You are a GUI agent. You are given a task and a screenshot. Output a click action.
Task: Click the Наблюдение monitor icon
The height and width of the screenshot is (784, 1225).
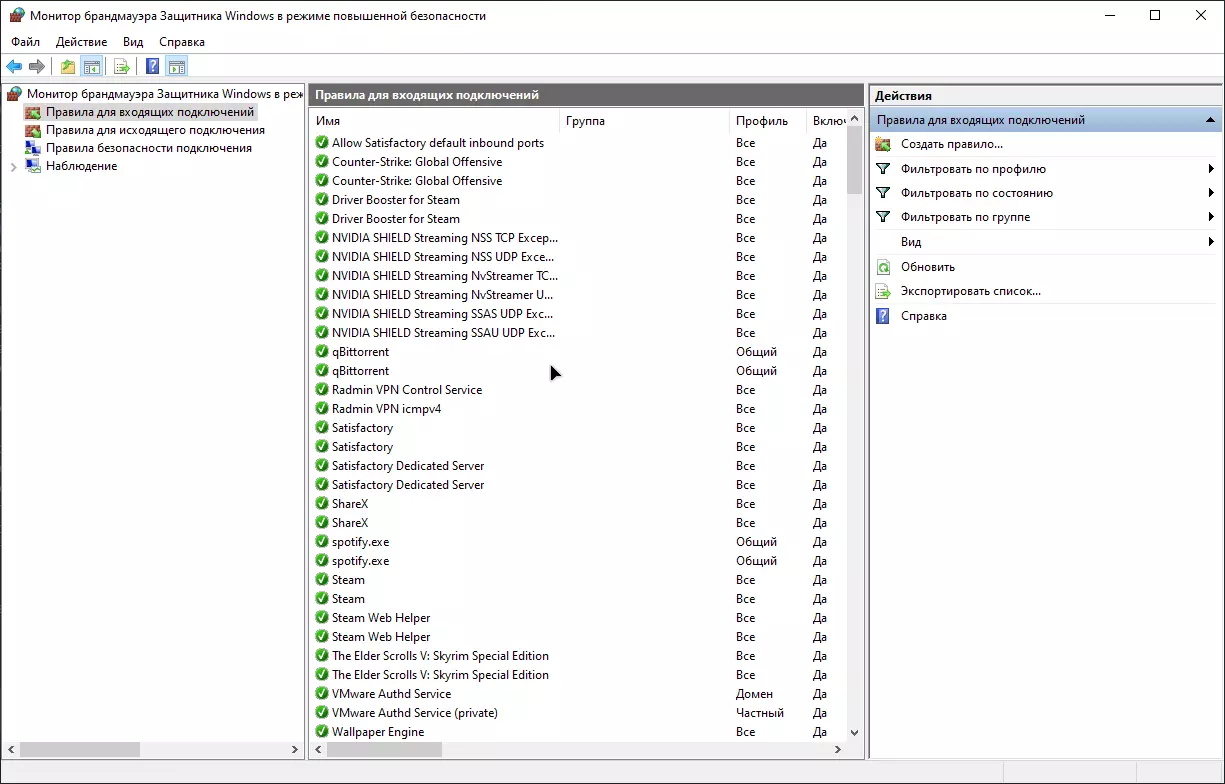[x=33, y=166]
